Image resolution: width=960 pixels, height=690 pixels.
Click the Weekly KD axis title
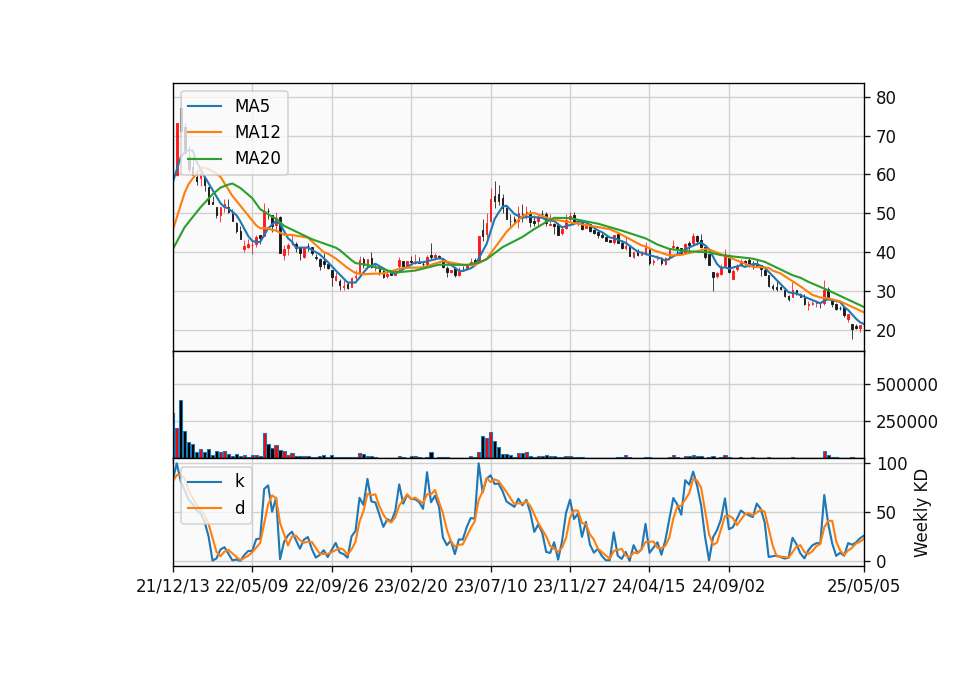pyautogui.click(x=921, y=514)
